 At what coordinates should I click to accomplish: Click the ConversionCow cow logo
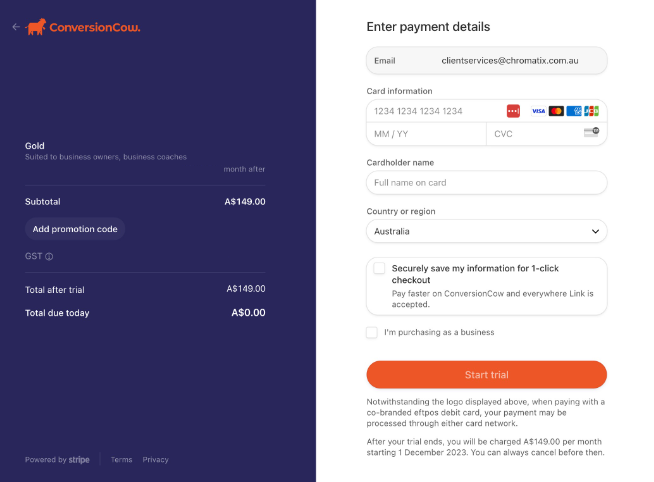tap(35, 27)
